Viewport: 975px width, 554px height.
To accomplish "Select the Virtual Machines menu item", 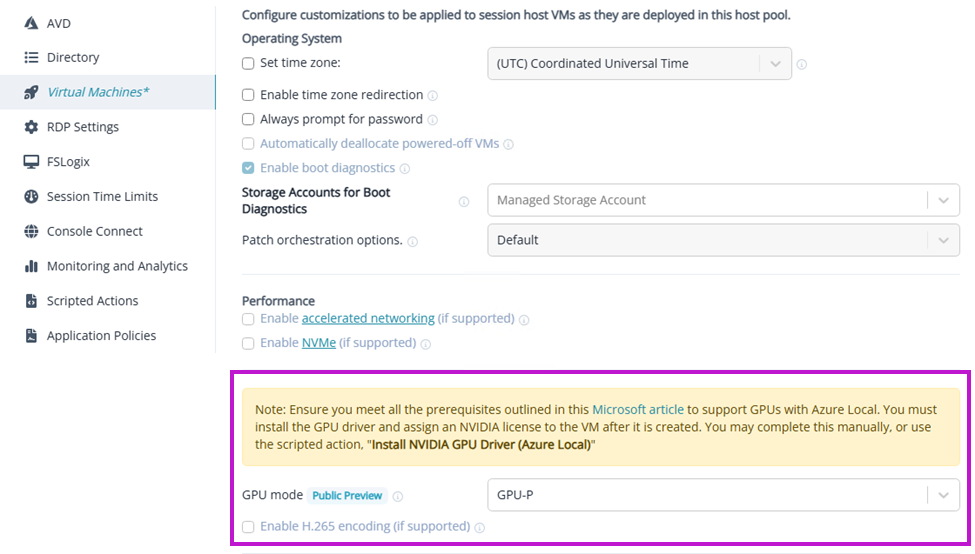I will 97,92.
